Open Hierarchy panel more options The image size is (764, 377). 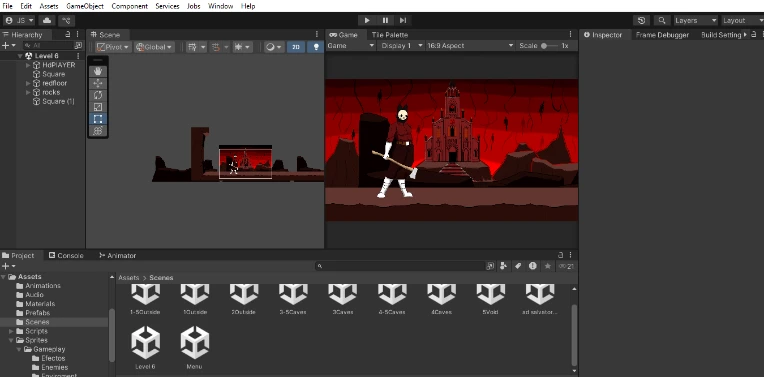77,35
